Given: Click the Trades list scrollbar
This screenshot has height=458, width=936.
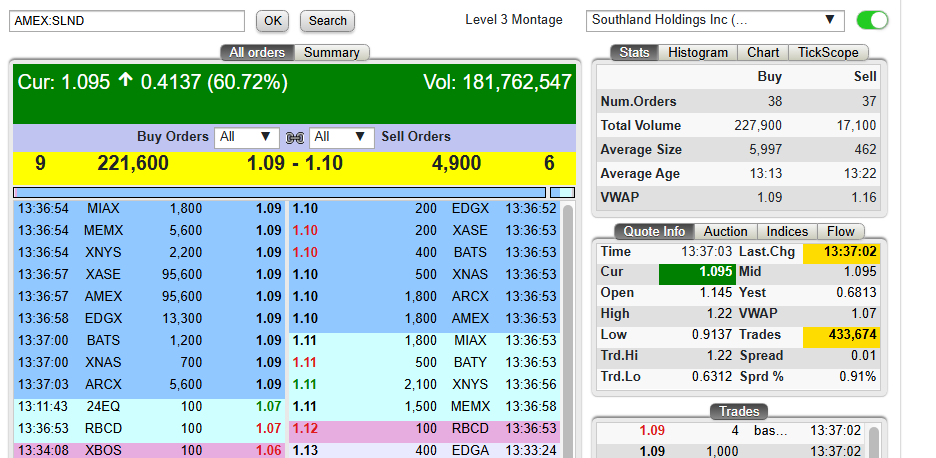Looking at the screenshot, I should click(x=873, y=441).
